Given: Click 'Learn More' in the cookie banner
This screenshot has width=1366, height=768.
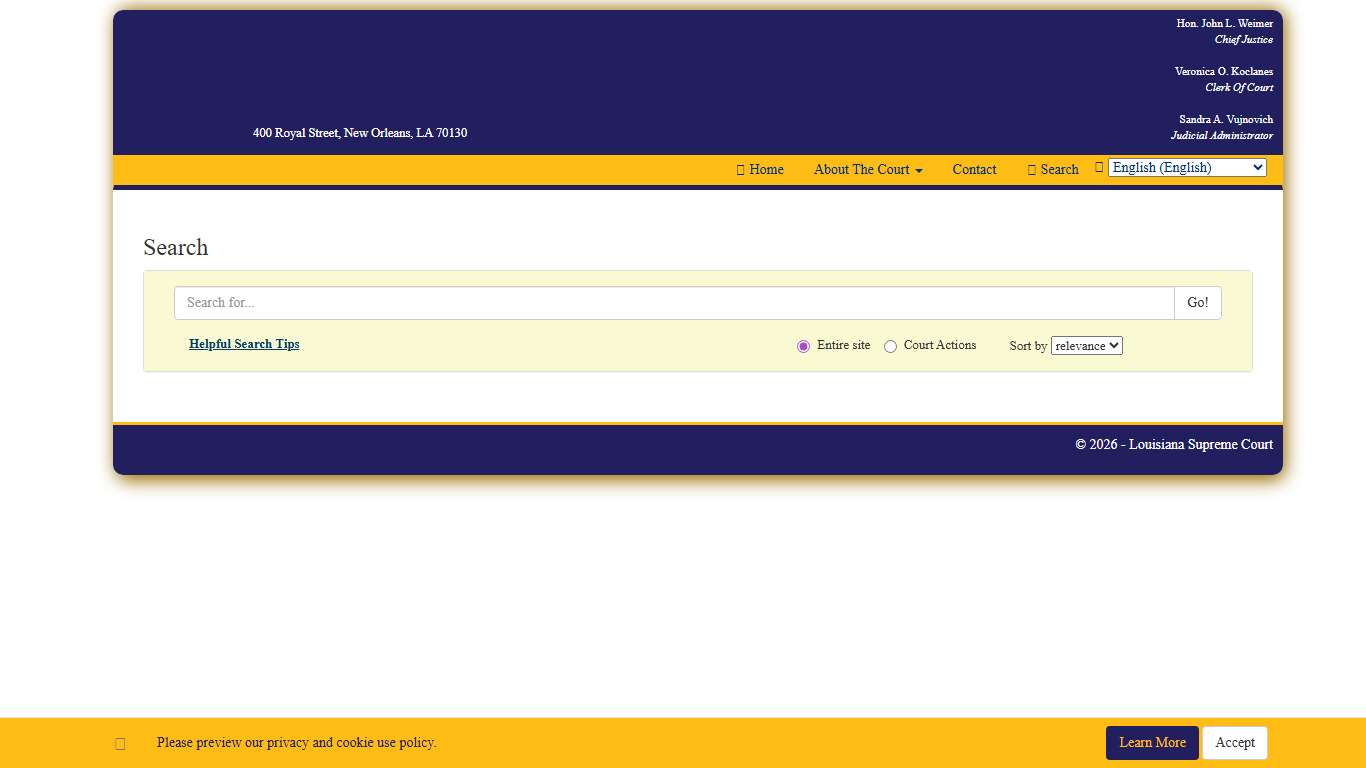Looking at the screenshot, I should tap(1152, 742).
